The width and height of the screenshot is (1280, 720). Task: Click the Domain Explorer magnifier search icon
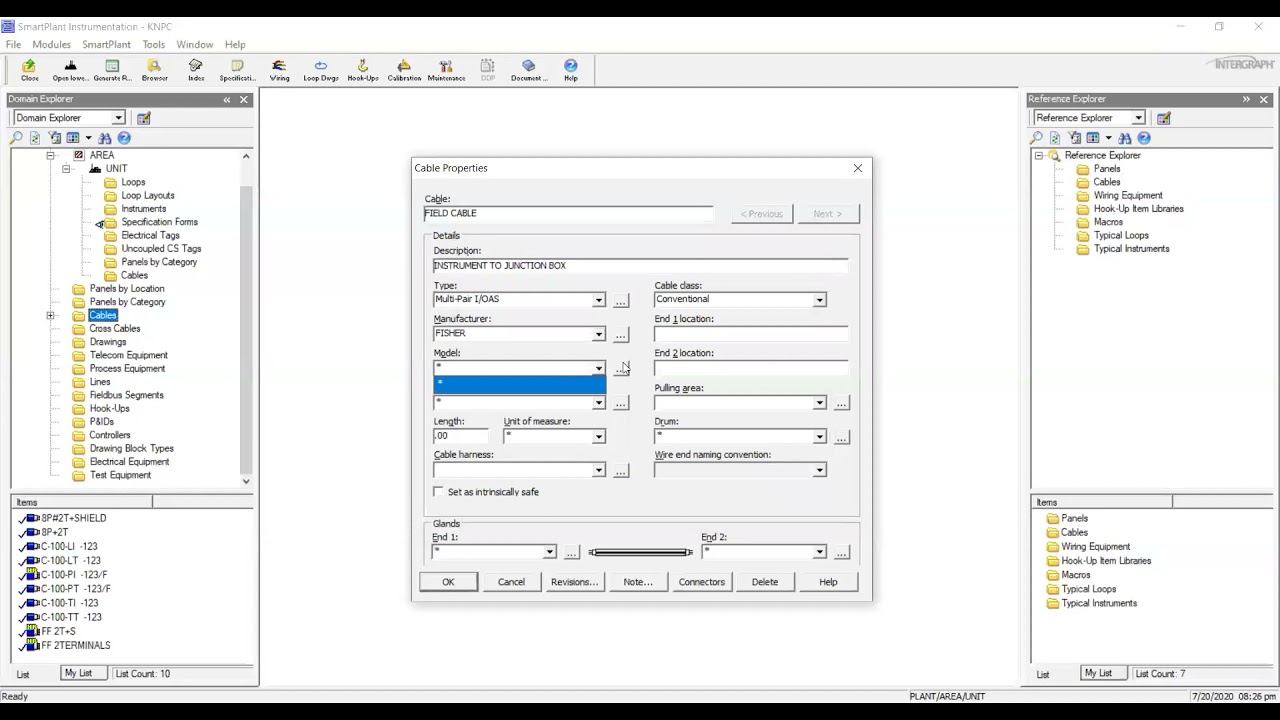(17, 138)
